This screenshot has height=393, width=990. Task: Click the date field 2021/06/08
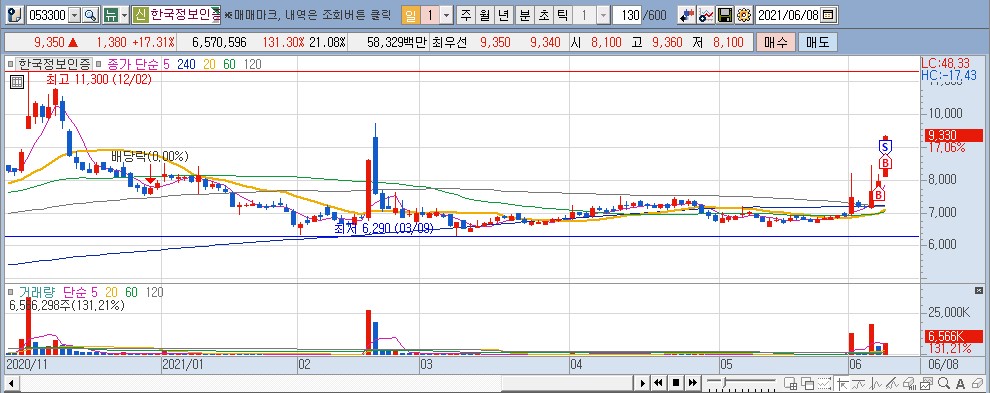[788, 15]
